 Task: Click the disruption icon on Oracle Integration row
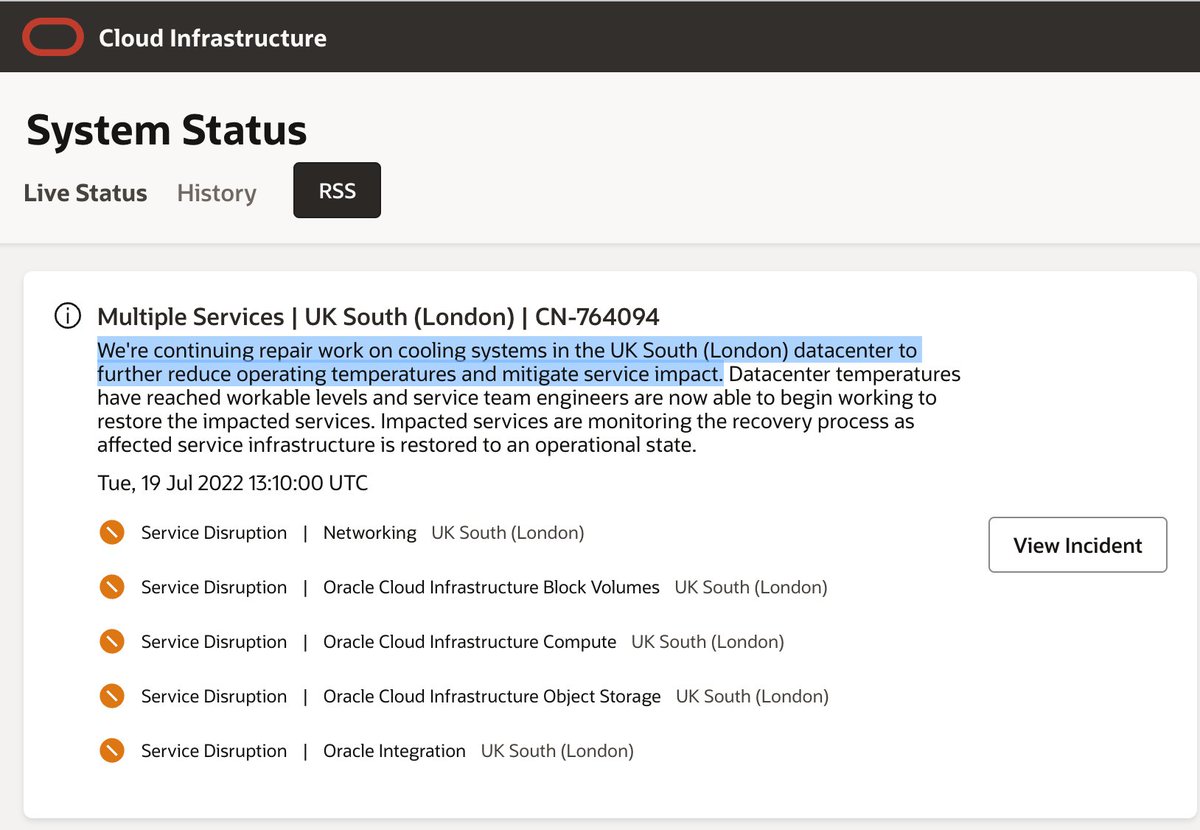112,751
